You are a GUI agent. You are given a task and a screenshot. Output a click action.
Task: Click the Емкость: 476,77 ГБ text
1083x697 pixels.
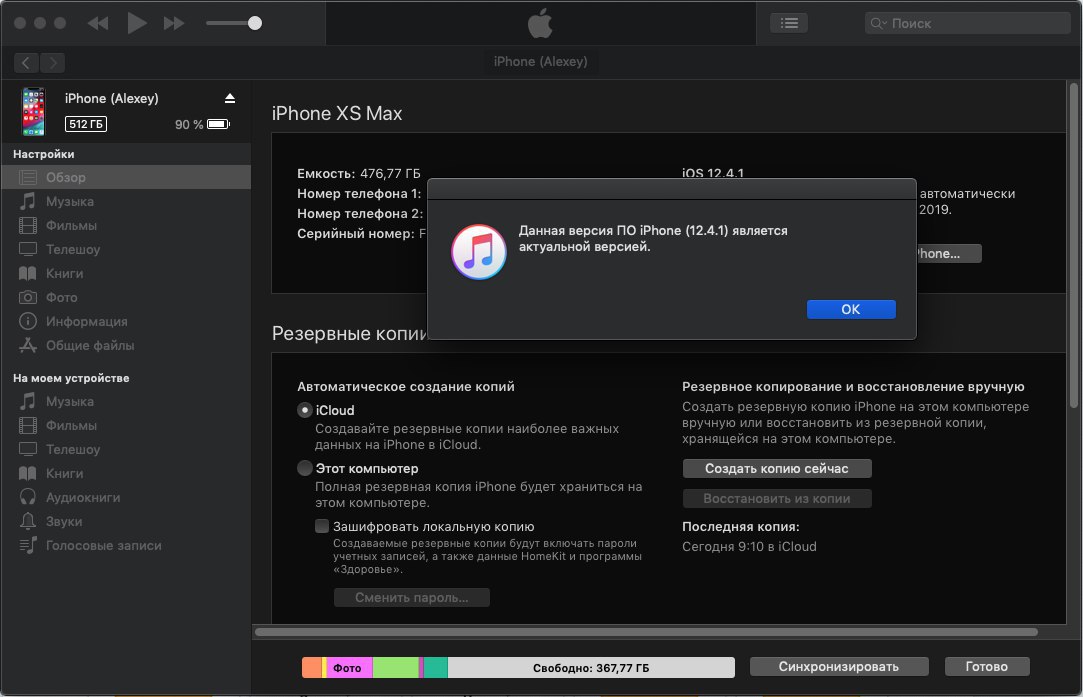pos(358,173)
